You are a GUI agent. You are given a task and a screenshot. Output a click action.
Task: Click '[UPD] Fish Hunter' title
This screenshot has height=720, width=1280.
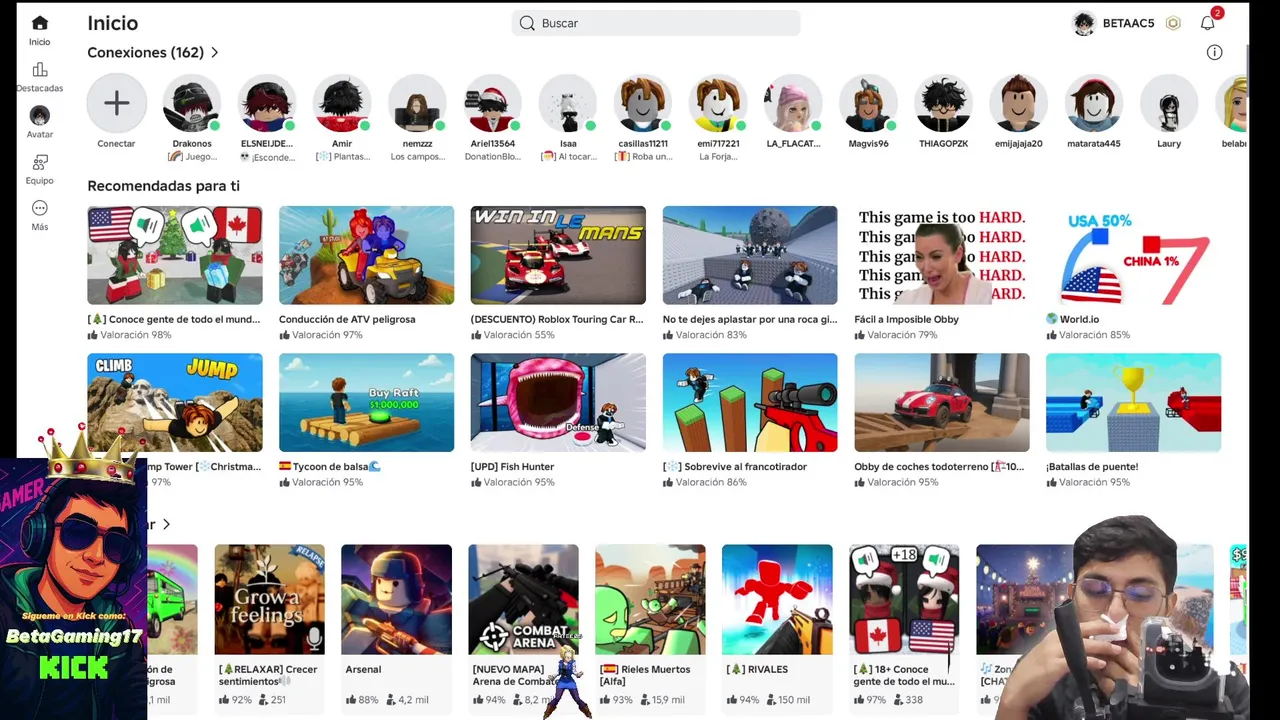(x=512, y=466)
